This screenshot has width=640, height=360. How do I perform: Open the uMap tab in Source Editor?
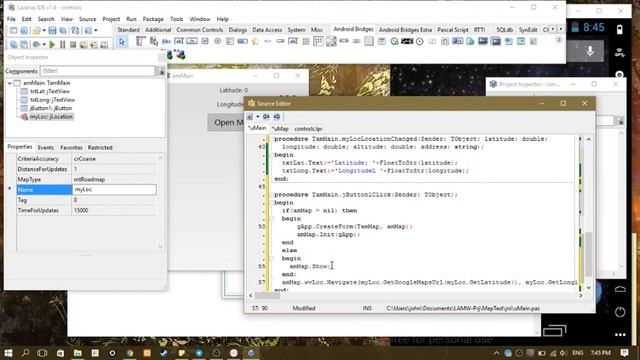pyautogui.click(x=280, y=129)
